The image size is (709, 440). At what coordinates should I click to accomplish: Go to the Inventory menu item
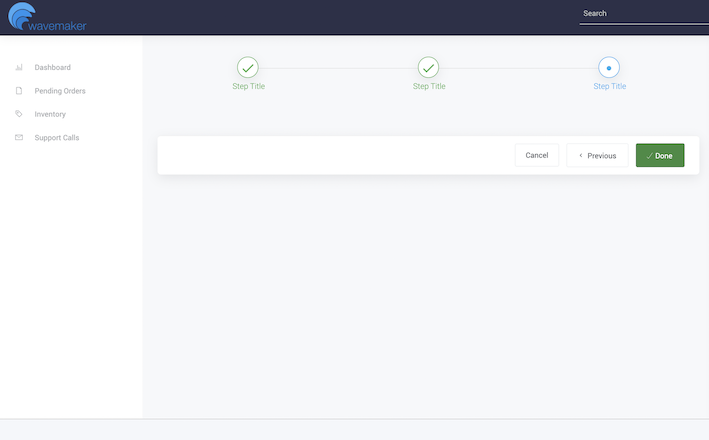50,114
